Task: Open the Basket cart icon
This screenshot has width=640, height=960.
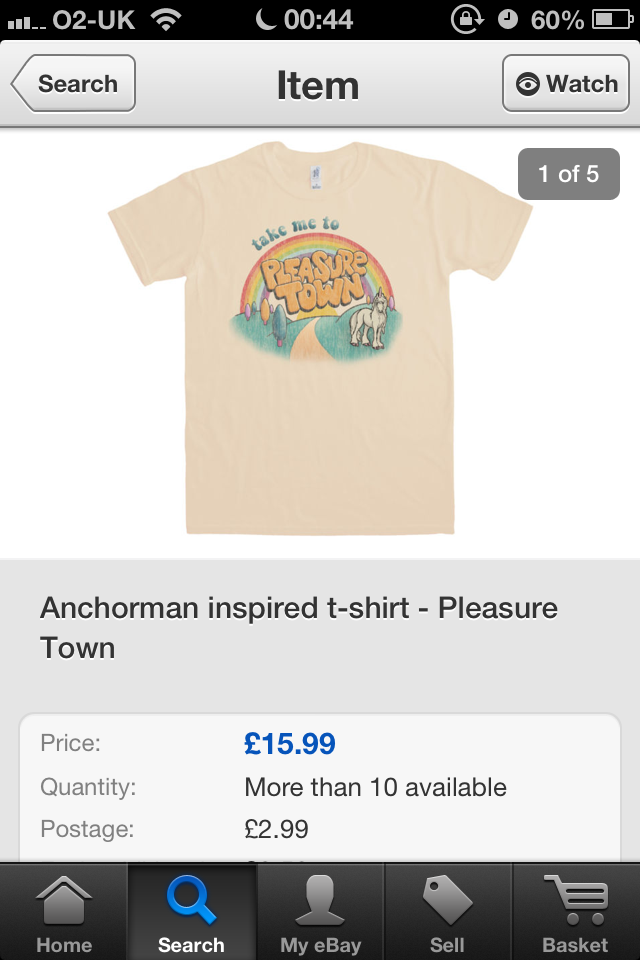Action: click(574, 900)
